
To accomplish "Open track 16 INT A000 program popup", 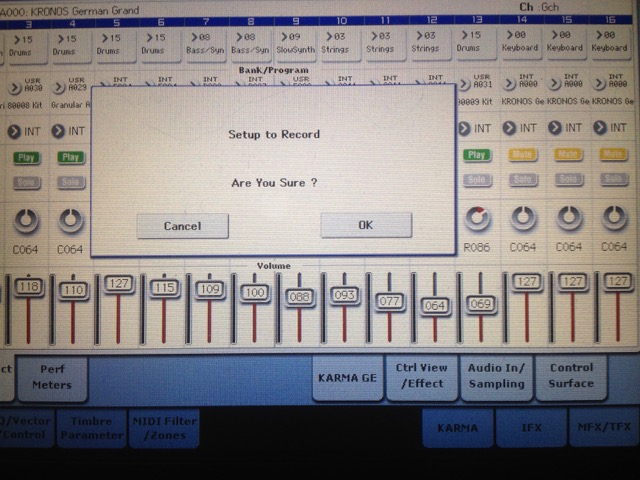I will (599, 84).
